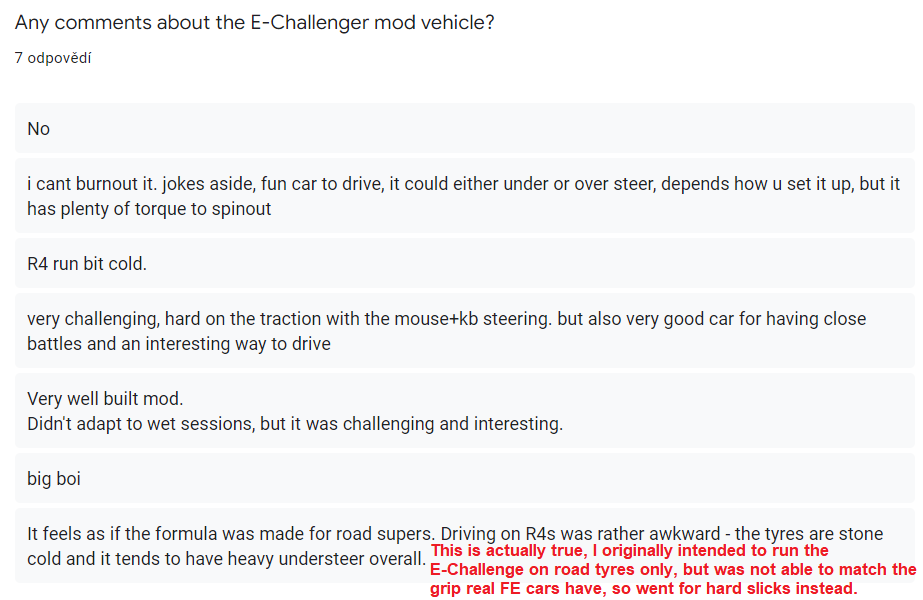
Task: Click the "7 odpovědí" response count
Action: 52,58
